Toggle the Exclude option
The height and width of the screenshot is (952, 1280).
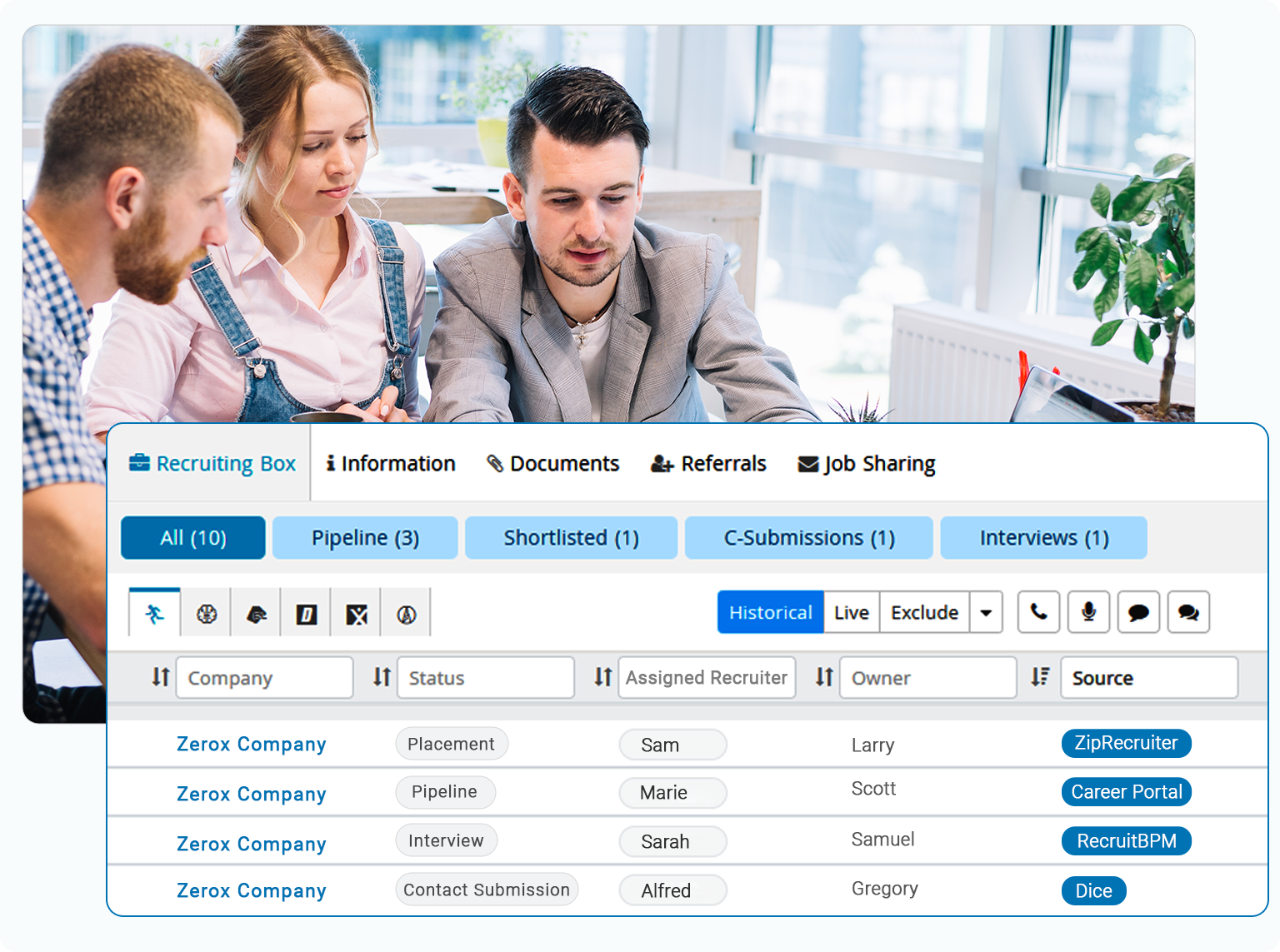(923, 612)
